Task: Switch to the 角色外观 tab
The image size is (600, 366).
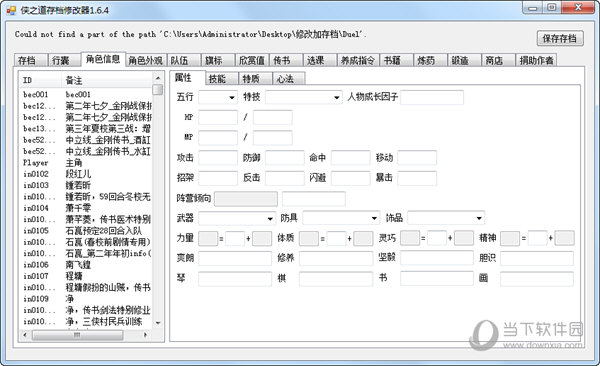Action: point(146,60)
